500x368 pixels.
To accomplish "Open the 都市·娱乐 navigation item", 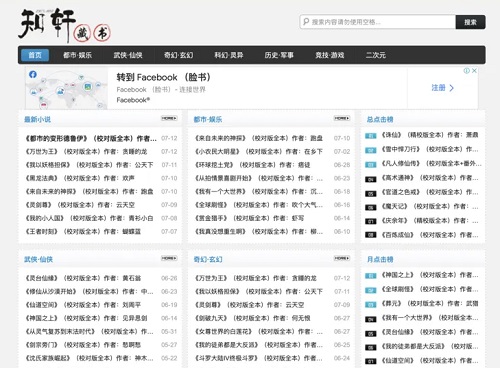I will point(78,55).
